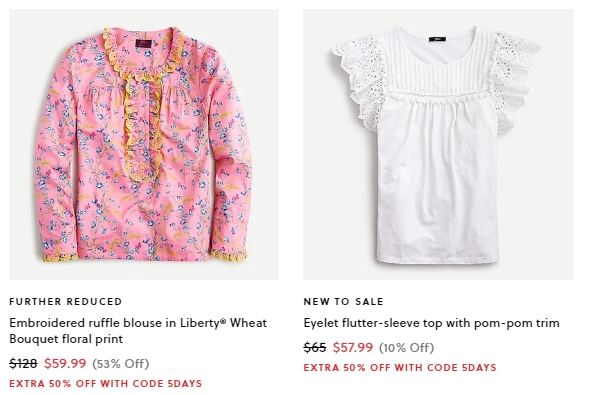Click the crossed-out $128 original price
This screenshot has height=395, width=592.
23,363
